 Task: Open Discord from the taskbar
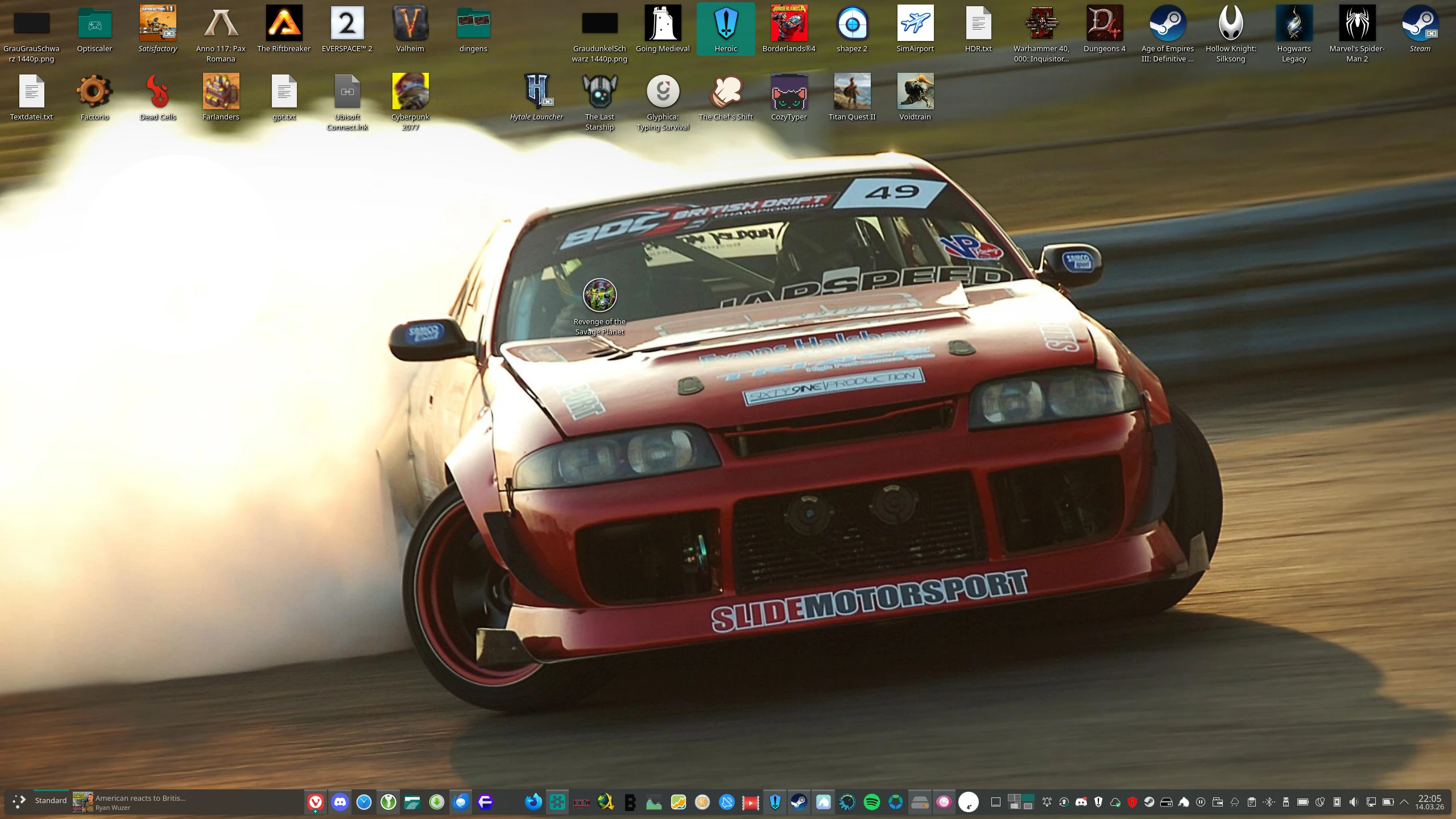(340, 802)
